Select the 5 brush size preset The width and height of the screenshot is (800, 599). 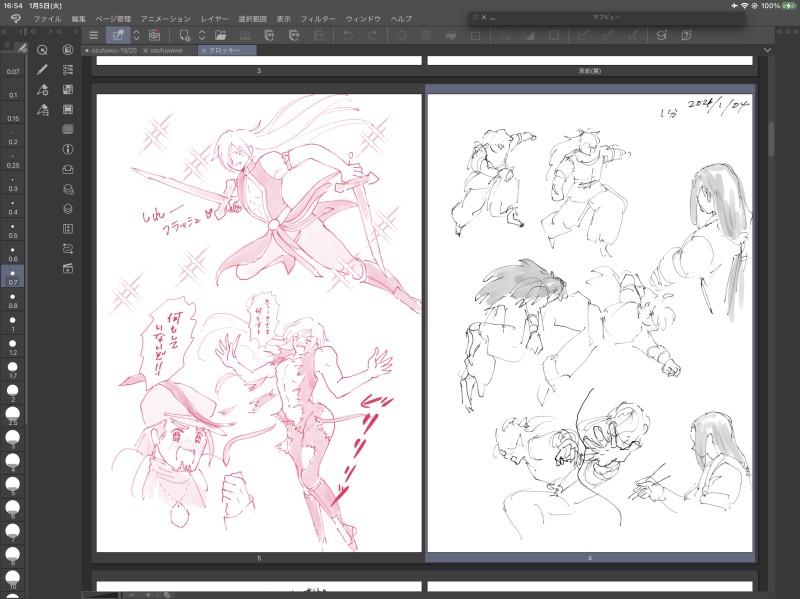click(x=13, y=486)
